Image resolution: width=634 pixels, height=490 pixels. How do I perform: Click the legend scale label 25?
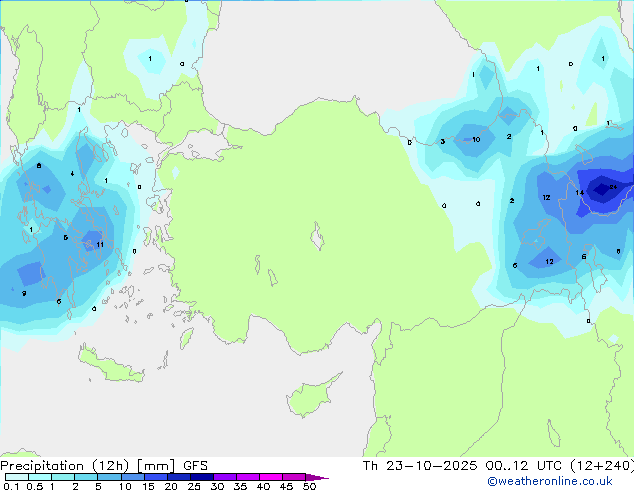pyautogui.click(x=194, y=486)
